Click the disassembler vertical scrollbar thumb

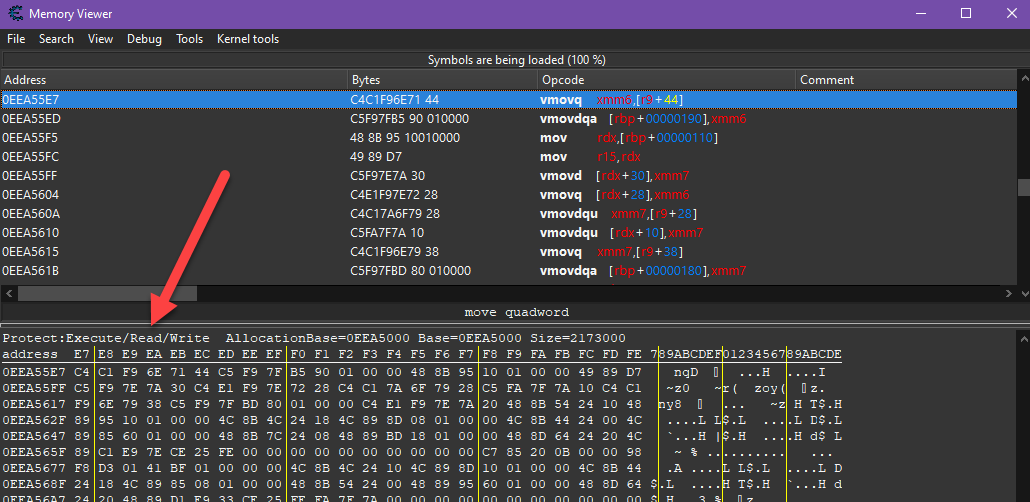pos(1023,187)
